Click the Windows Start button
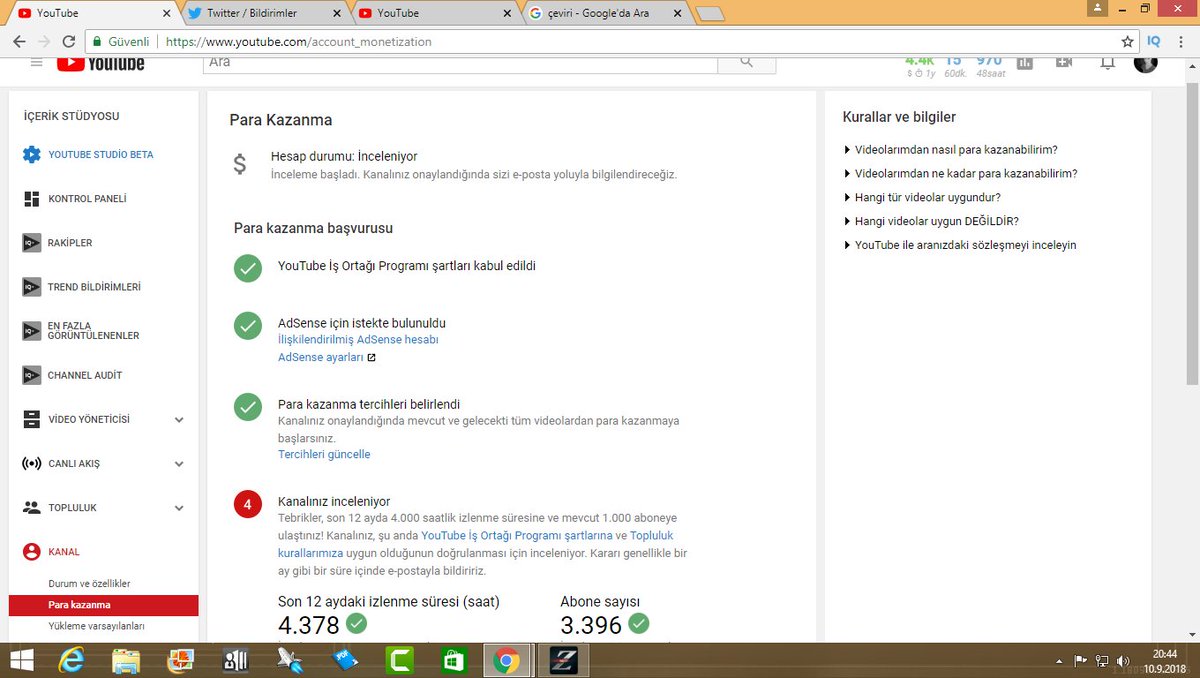1200x678 pixels. pyautogui.click(x=21, y=660)
